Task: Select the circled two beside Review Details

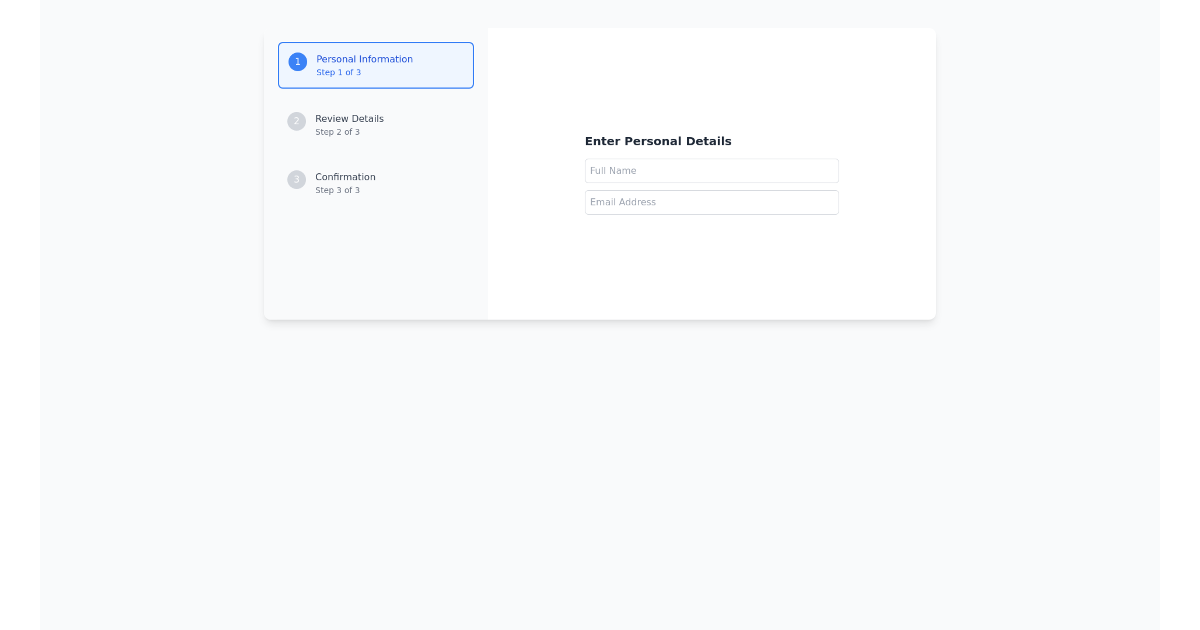Action: click(x=296, y=121)
